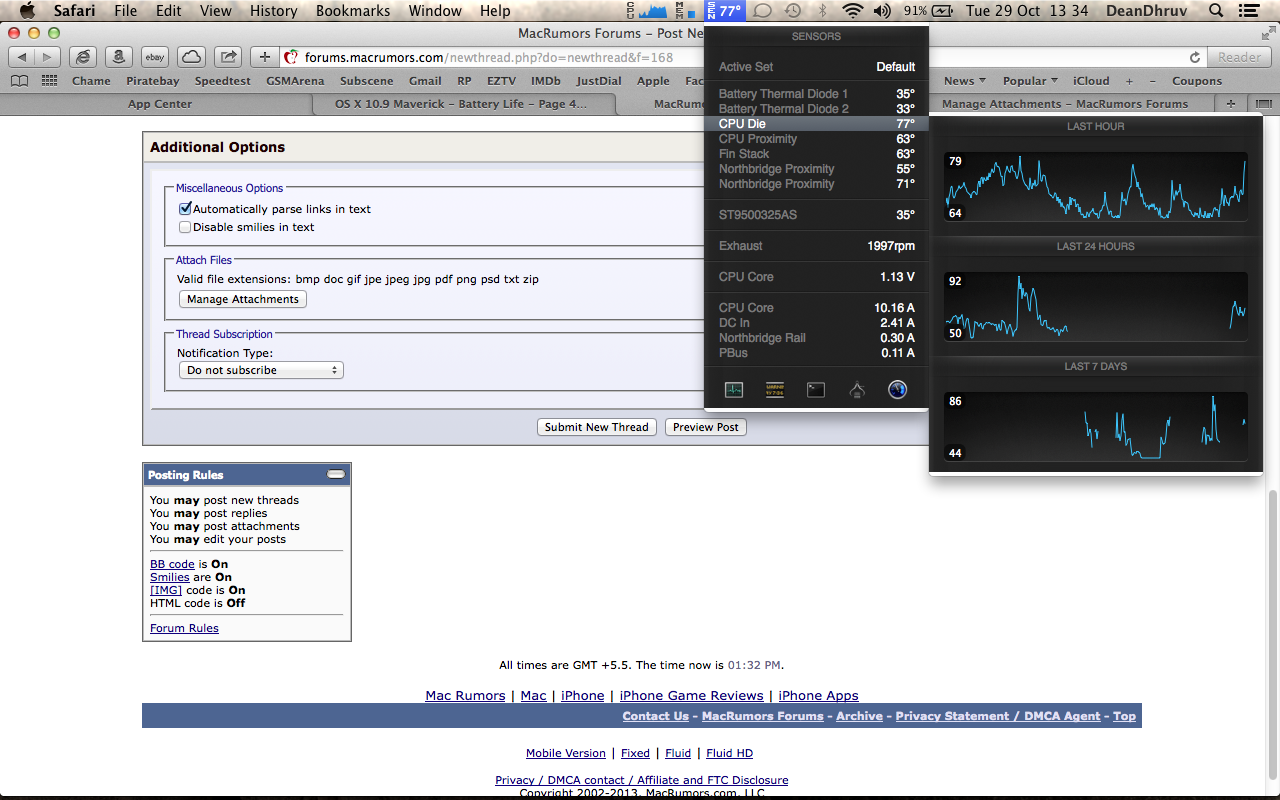Open Time Machine menu bar icon
The height and width of the screenshot is (800, 1280).
[x=792, y=10]
